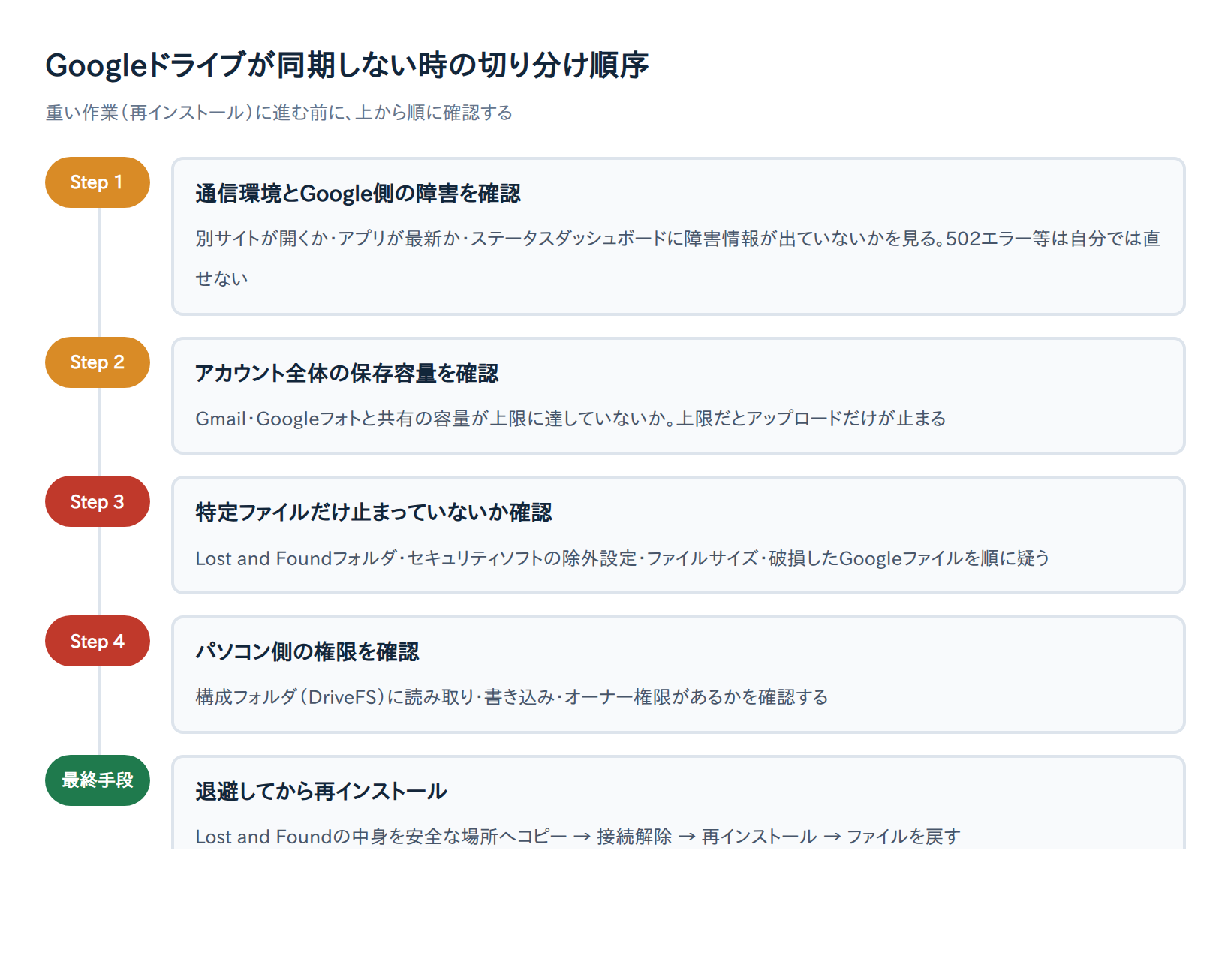Click the orange Step 1 badge

98,182
